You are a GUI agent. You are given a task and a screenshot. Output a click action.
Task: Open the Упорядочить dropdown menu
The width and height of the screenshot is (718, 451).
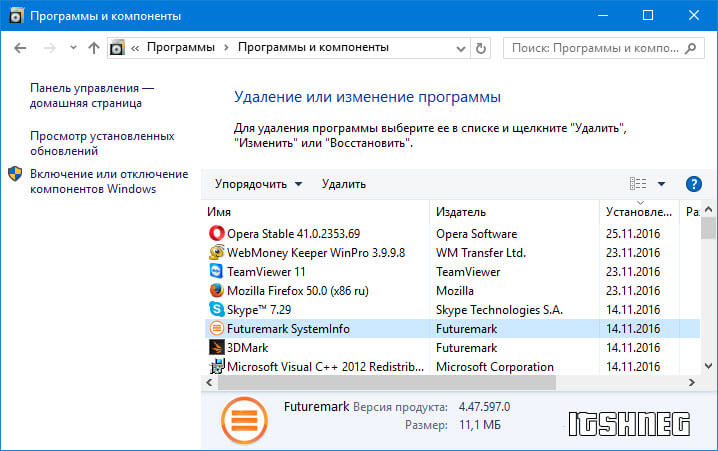257,184
